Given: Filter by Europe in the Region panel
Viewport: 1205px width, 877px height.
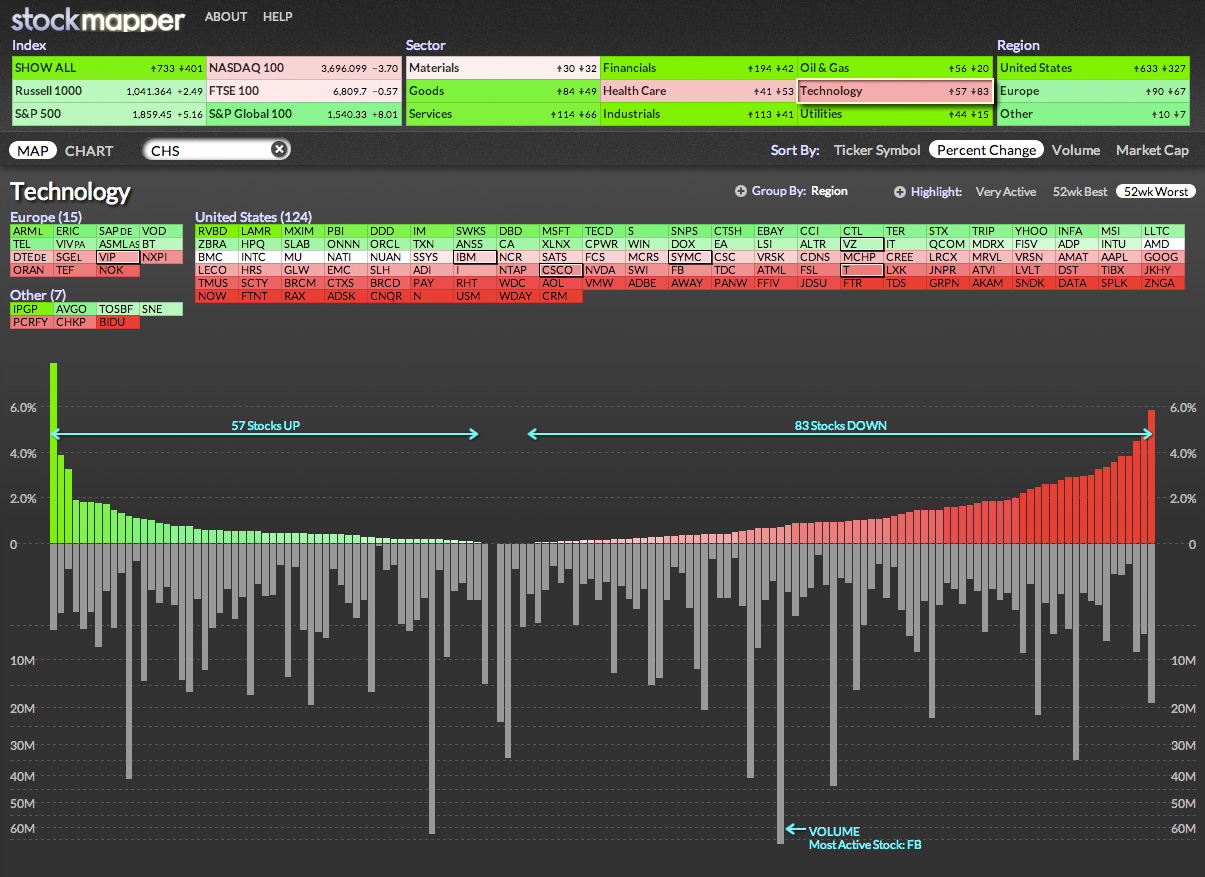Looking at the screenshot, I should coord(1093,91).
